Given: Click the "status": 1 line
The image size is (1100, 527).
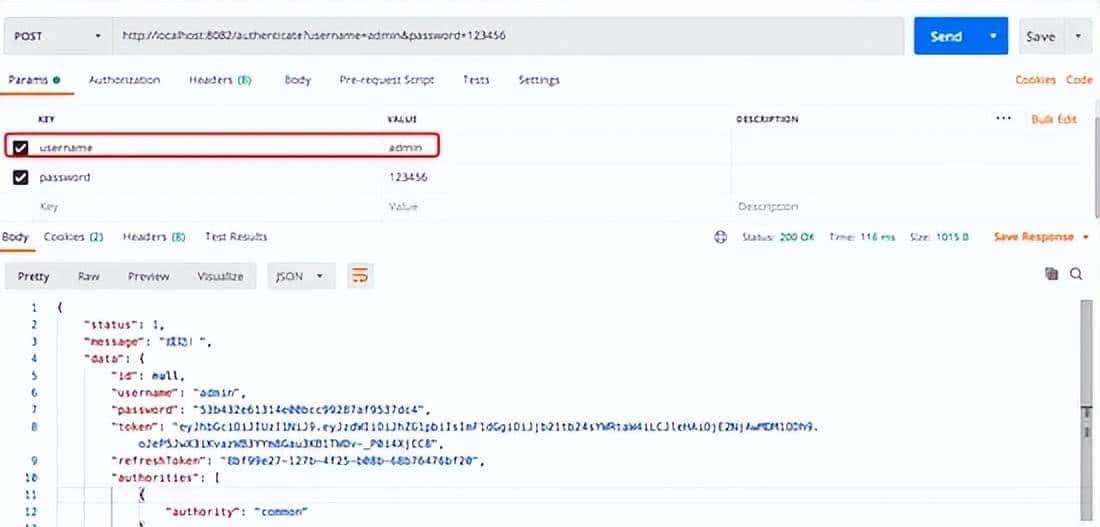Looking at the screenshot, I should point(123,324).
